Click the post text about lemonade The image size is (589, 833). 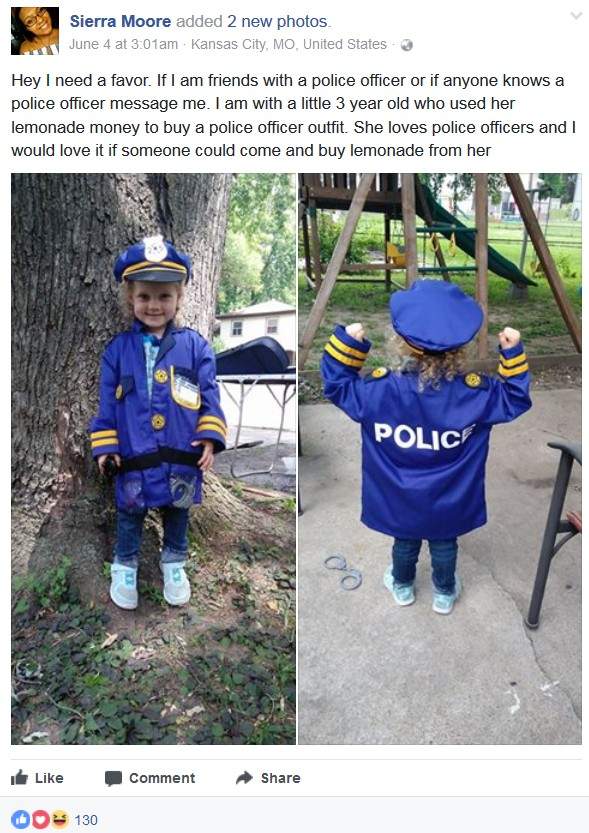(x=294, y=115)
